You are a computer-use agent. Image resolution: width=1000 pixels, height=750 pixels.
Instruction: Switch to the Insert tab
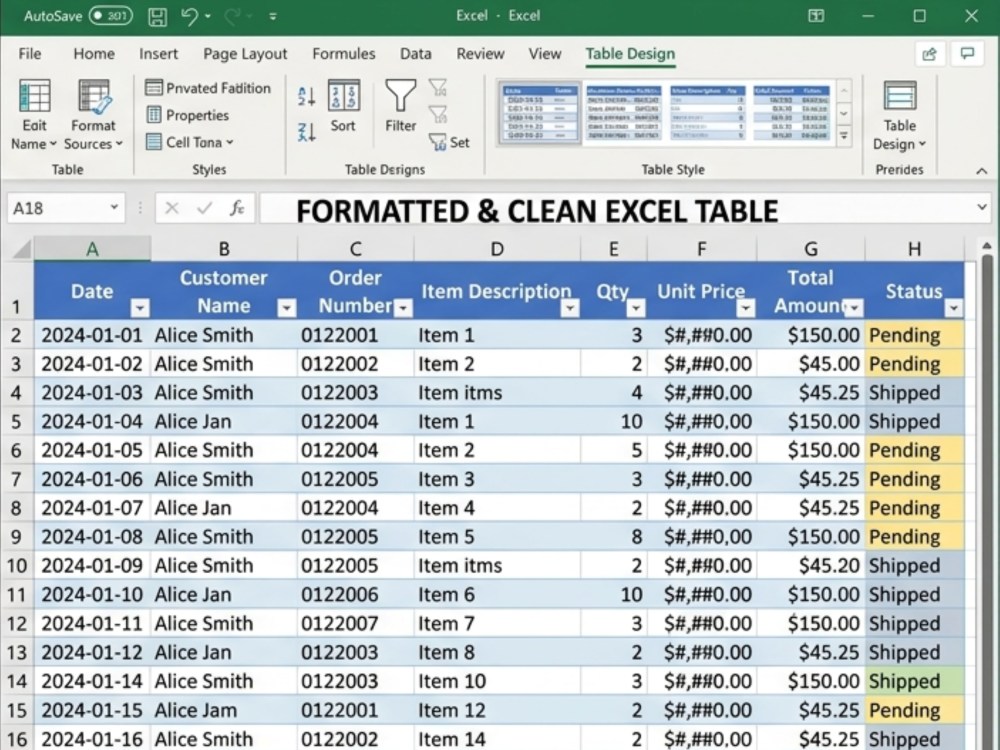coord(159,54)
